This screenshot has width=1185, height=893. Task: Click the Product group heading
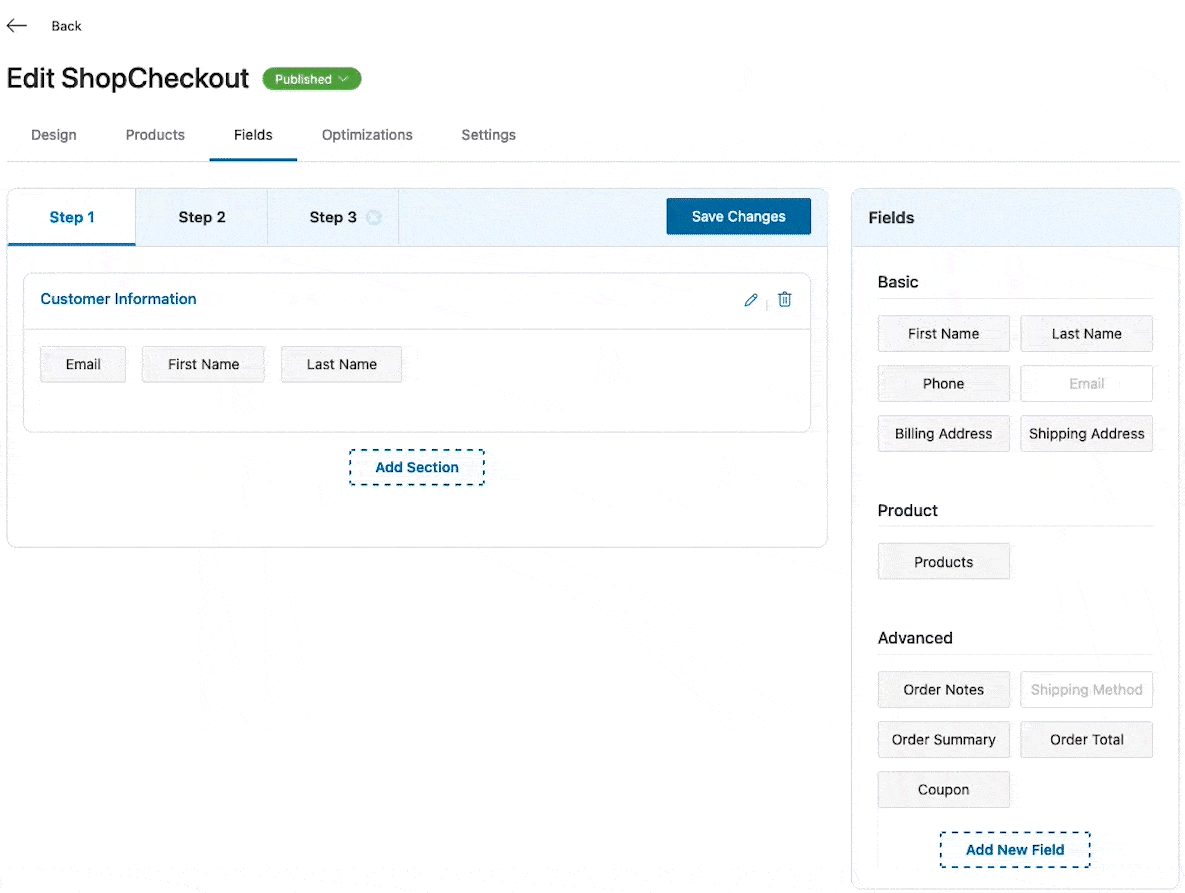907,510
